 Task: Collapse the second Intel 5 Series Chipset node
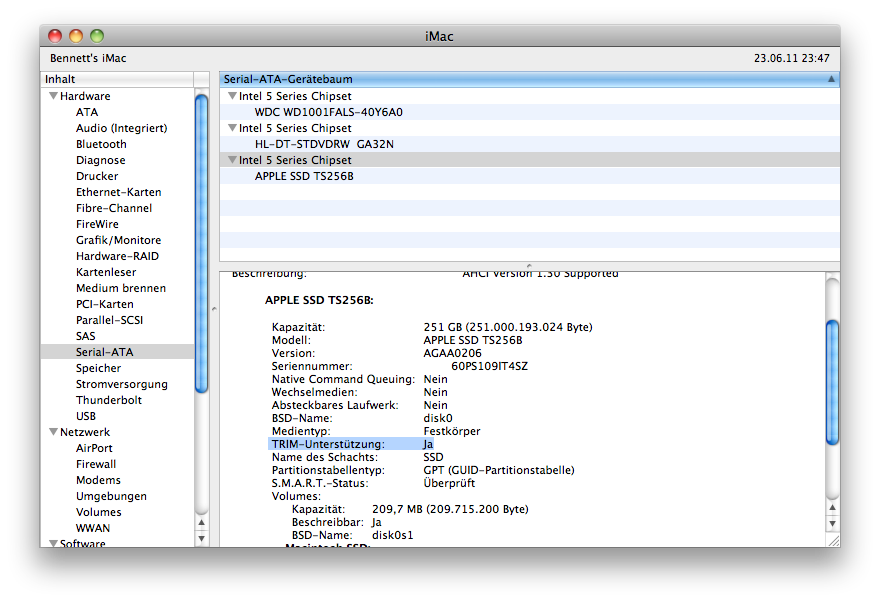coord(232,128)
